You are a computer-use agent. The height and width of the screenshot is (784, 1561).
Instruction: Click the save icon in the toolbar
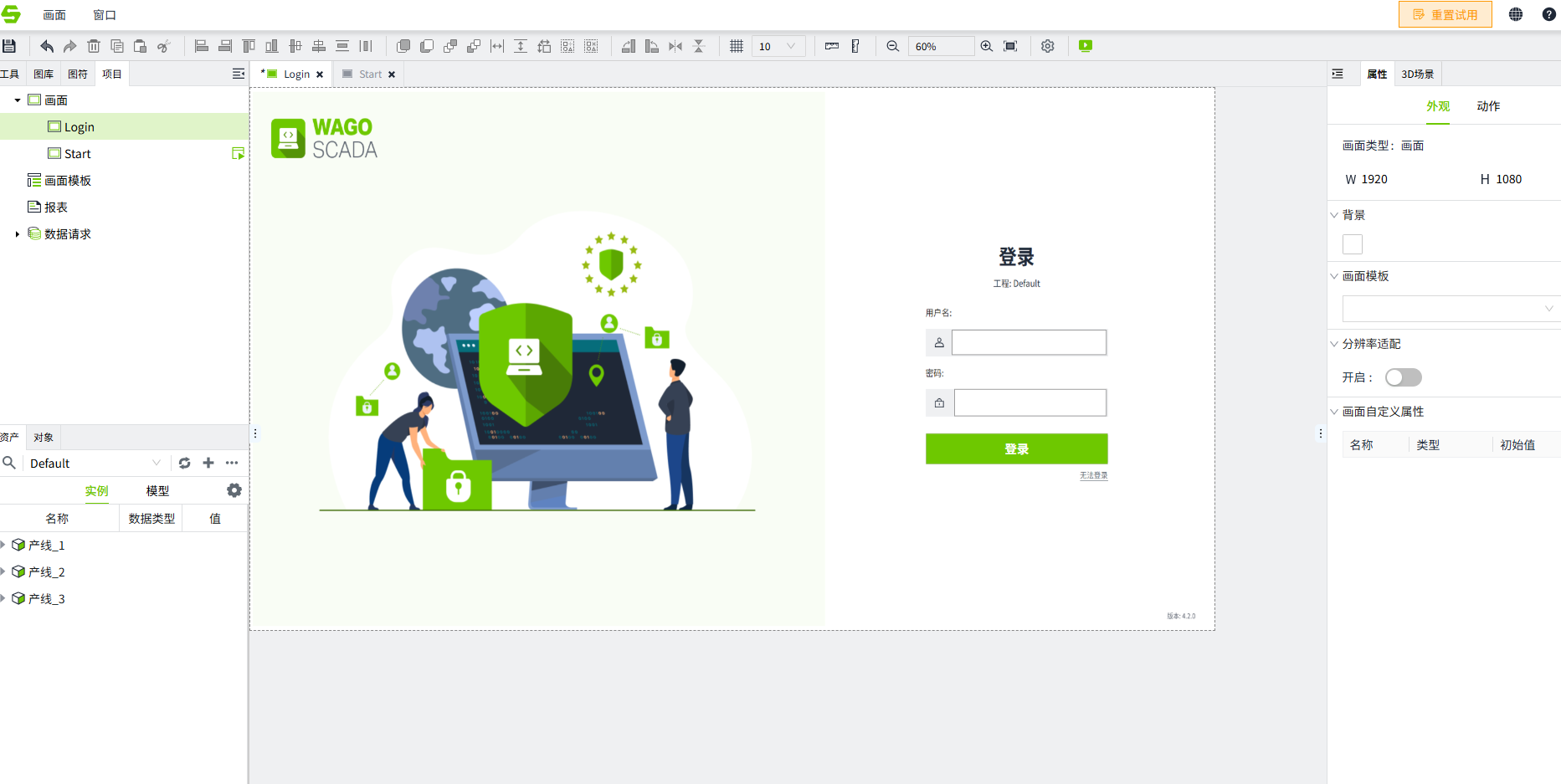point(9,46)
